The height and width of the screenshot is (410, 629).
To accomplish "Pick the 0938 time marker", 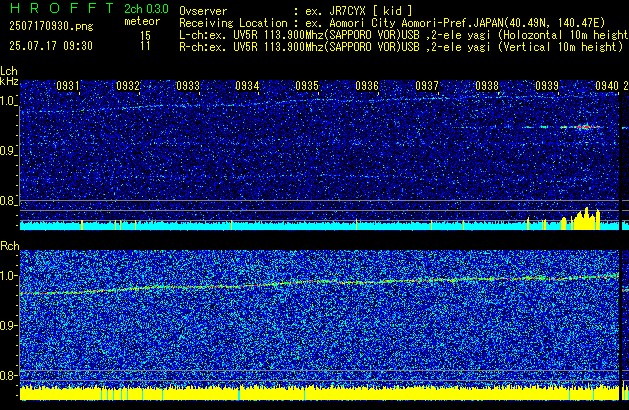I will click(487, 86).
